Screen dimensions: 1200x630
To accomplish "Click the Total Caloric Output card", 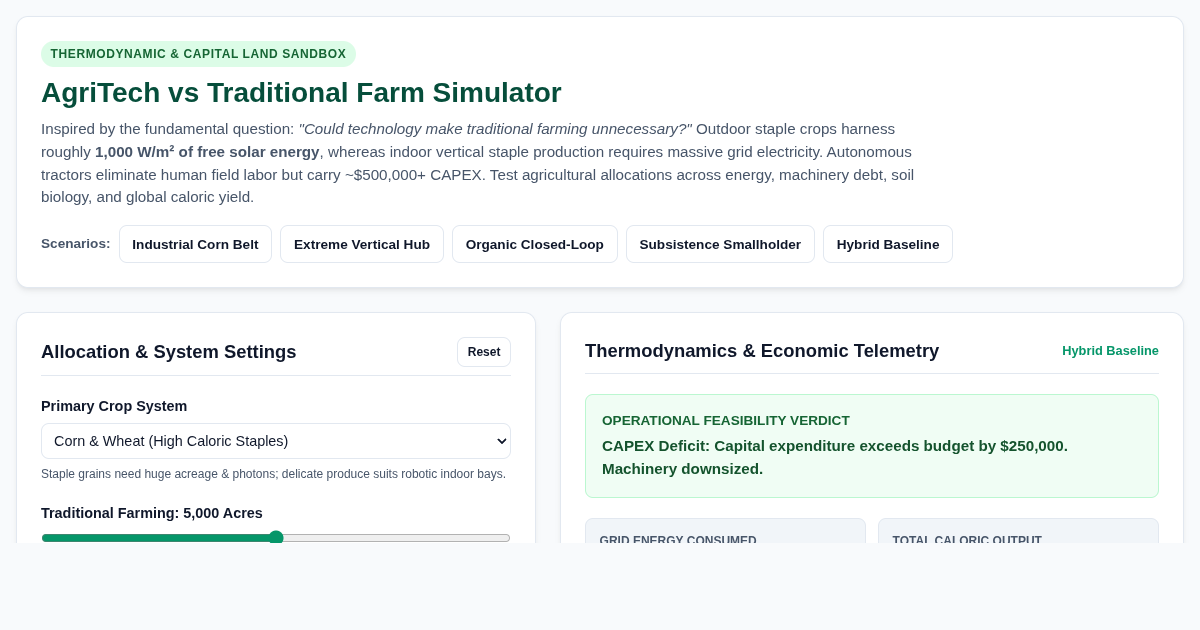I will click(1018, 531).
